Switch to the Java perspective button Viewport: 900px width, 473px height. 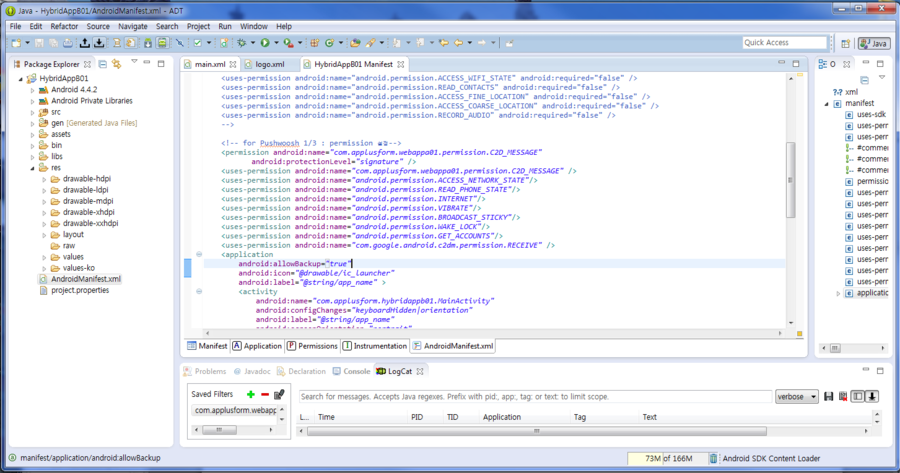[874, 43]
